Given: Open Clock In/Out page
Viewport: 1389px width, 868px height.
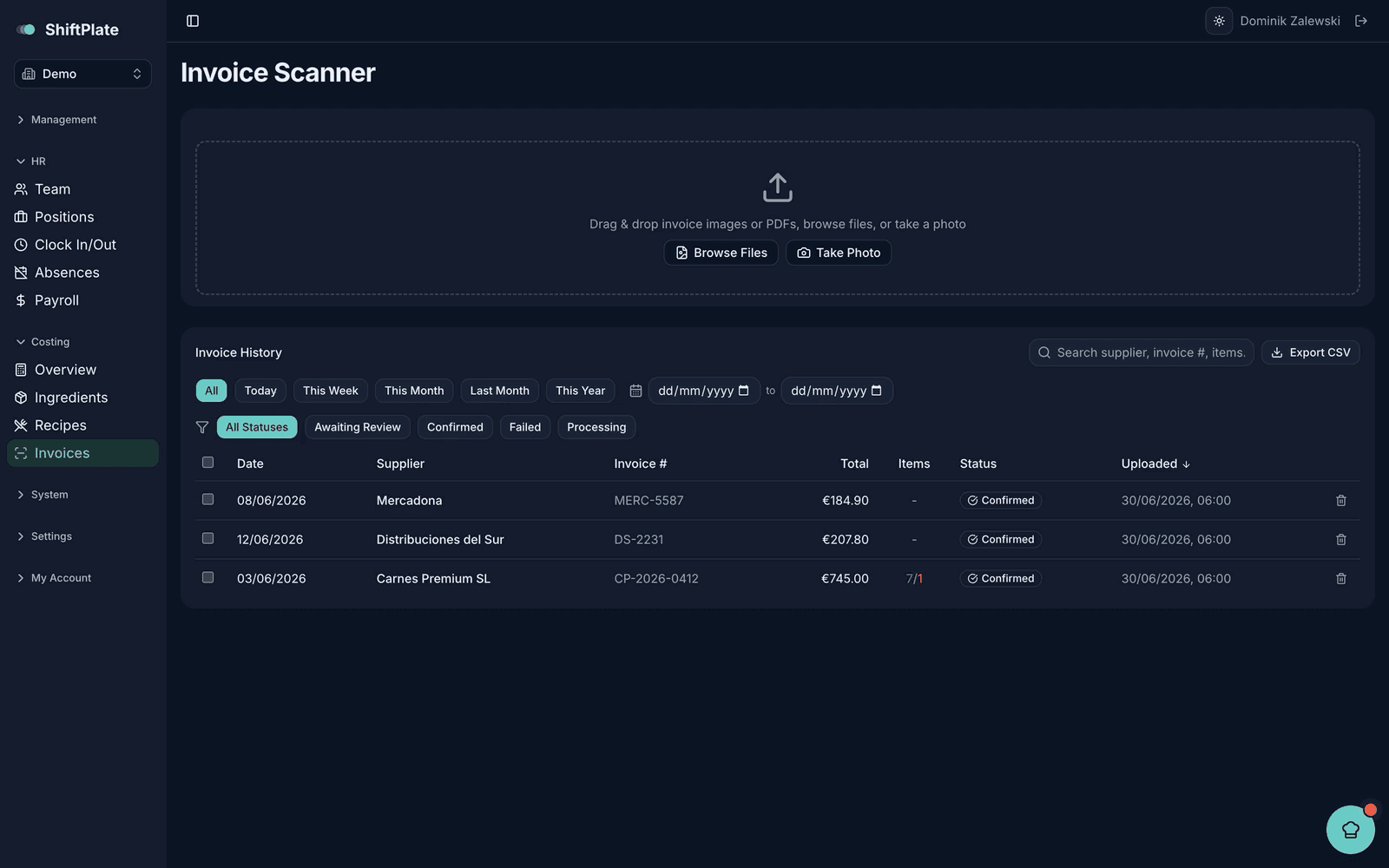Looking at the screenshot, I should pyautogui.click(x=82, y=245).
